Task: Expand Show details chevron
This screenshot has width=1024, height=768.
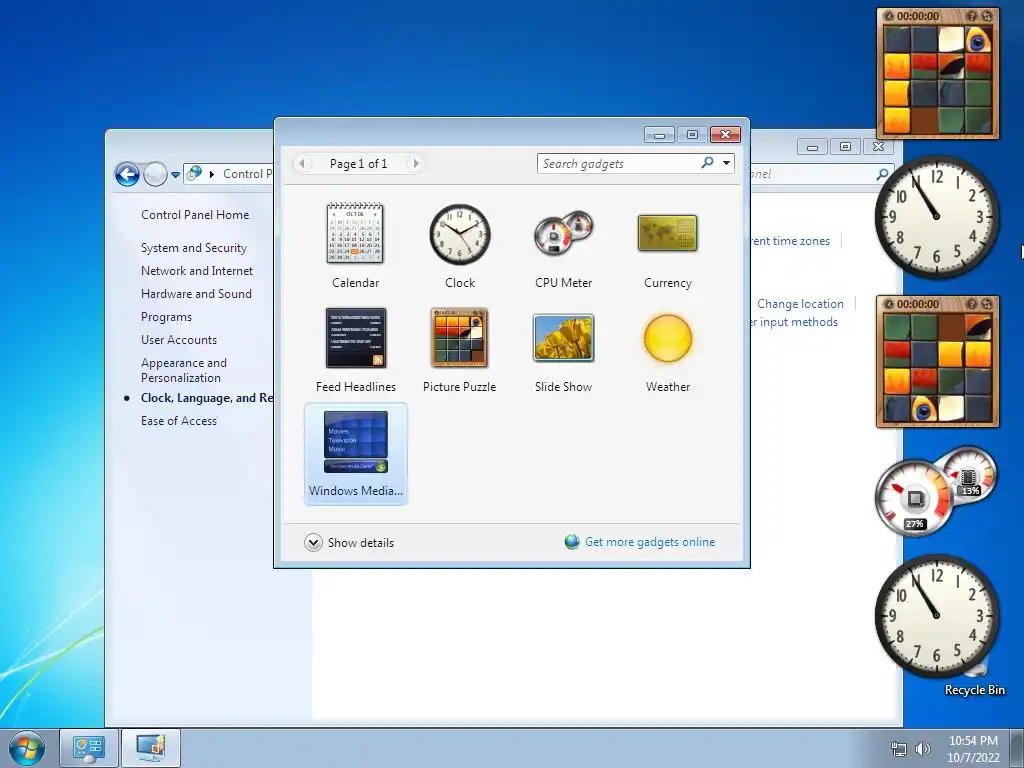Action: point(313,542)
